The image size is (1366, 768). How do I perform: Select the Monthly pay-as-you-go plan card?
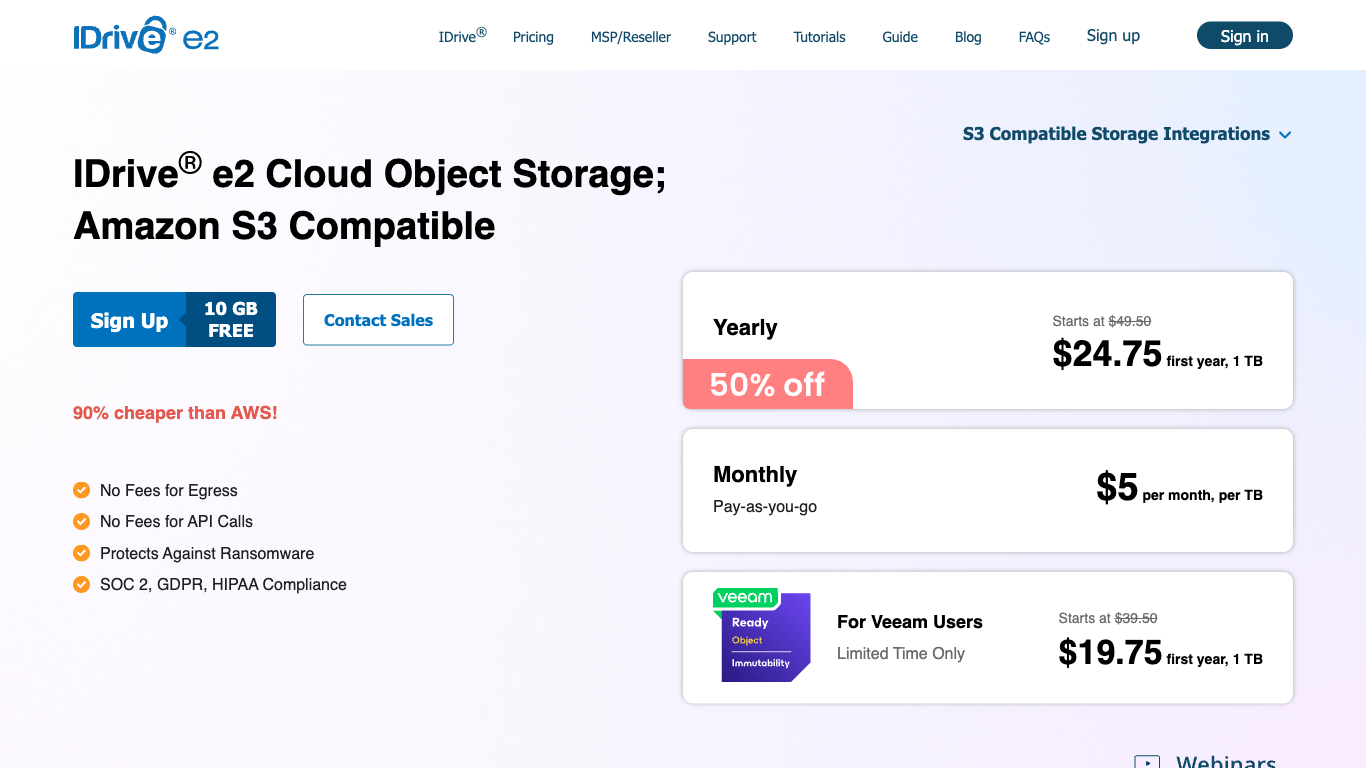click(987, 490)
